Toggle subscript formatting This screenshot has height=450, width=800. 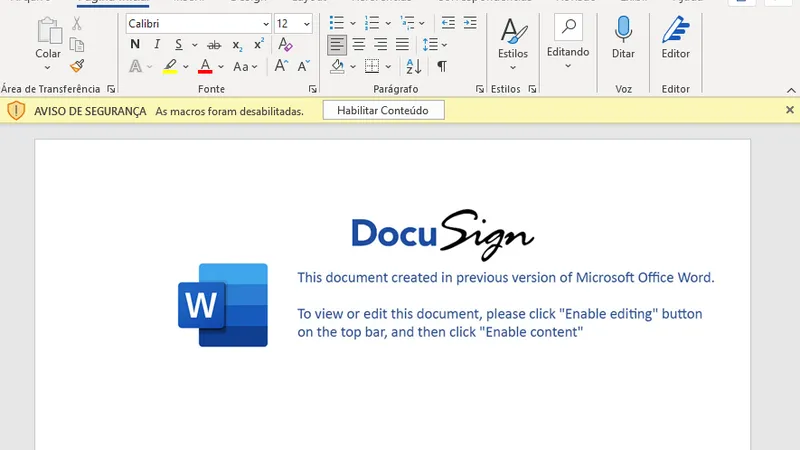coord(237,45)
